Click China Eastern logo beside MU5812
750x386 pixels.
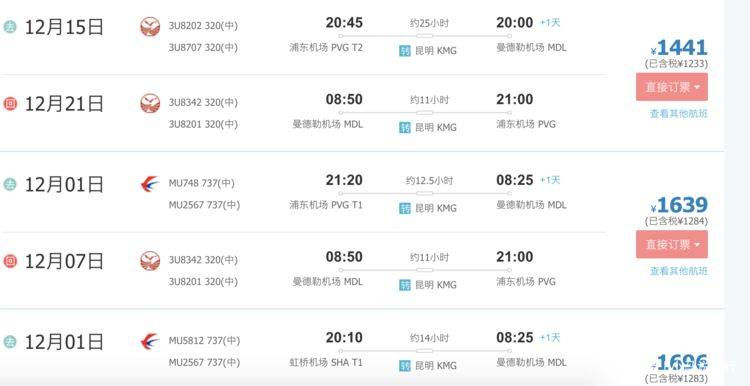pyautogui.click(x=150, y=341)
